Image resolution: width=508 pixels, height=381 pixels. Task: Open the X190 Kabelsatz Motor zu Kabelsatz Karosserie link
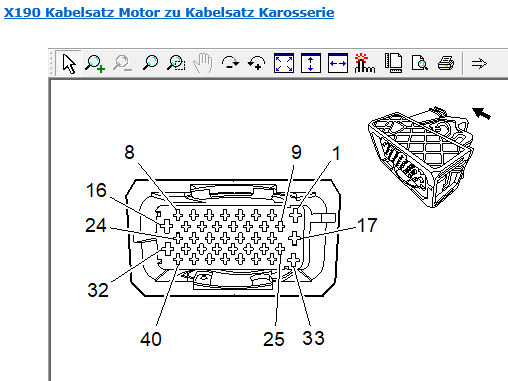(169, 13)
